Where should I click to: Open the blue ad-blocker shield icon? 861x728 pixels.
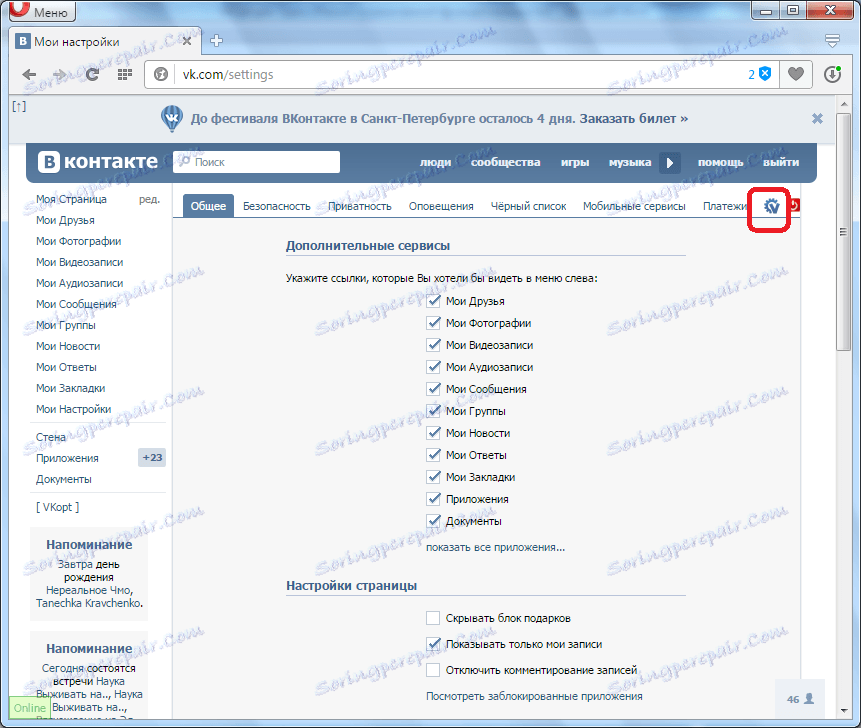point(765,74)
